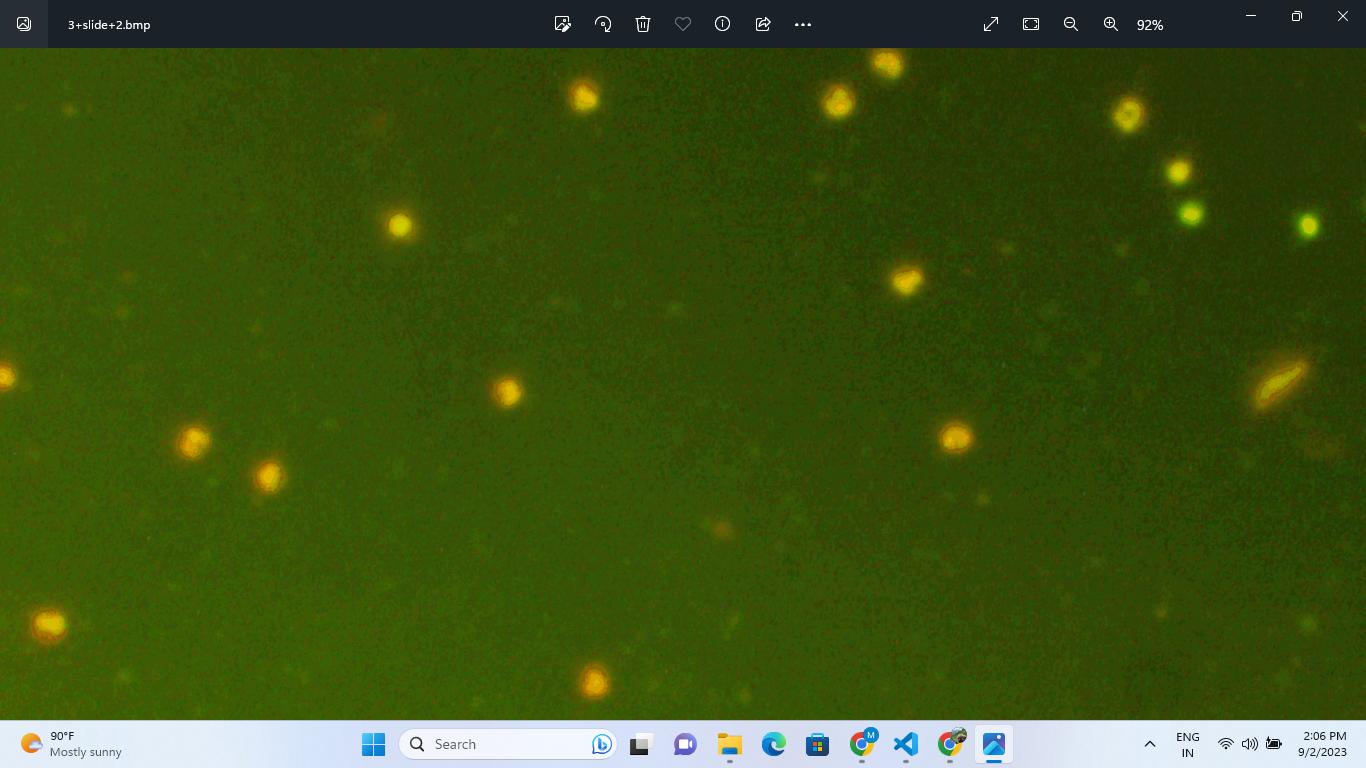The width and height of the screenshot is (1366, 768).
Task: Delete the image with trash icon
Action: click(643, 24)
